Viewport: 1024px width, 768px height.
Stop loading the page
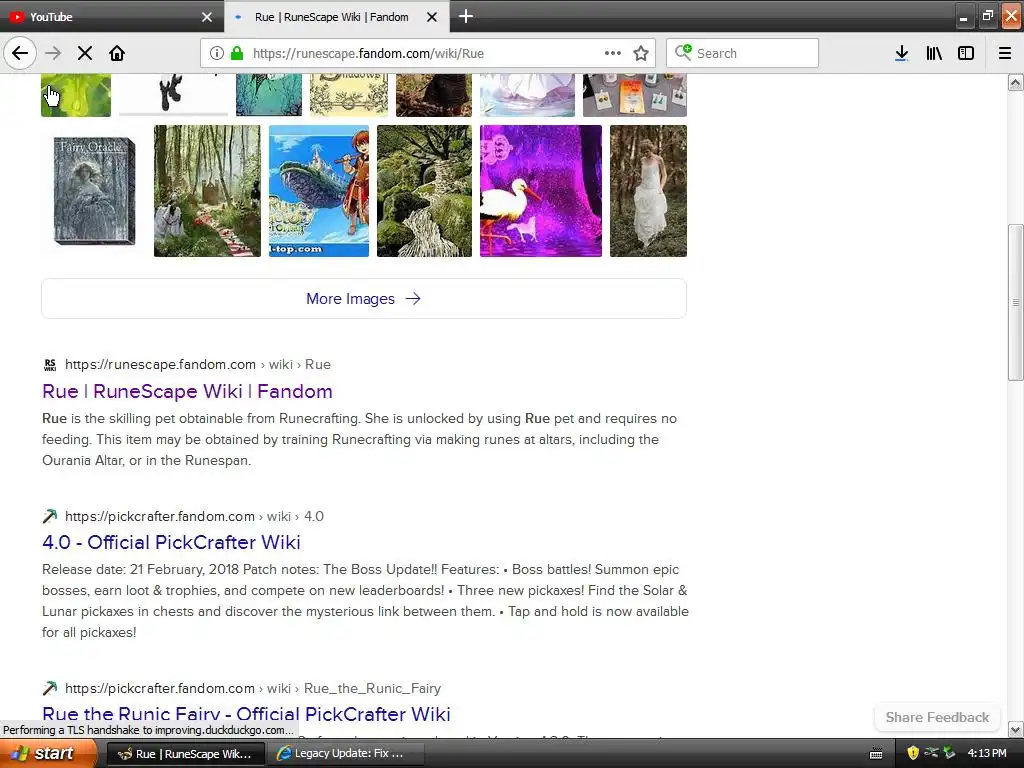pyautogui.click(x=85, y=53)
